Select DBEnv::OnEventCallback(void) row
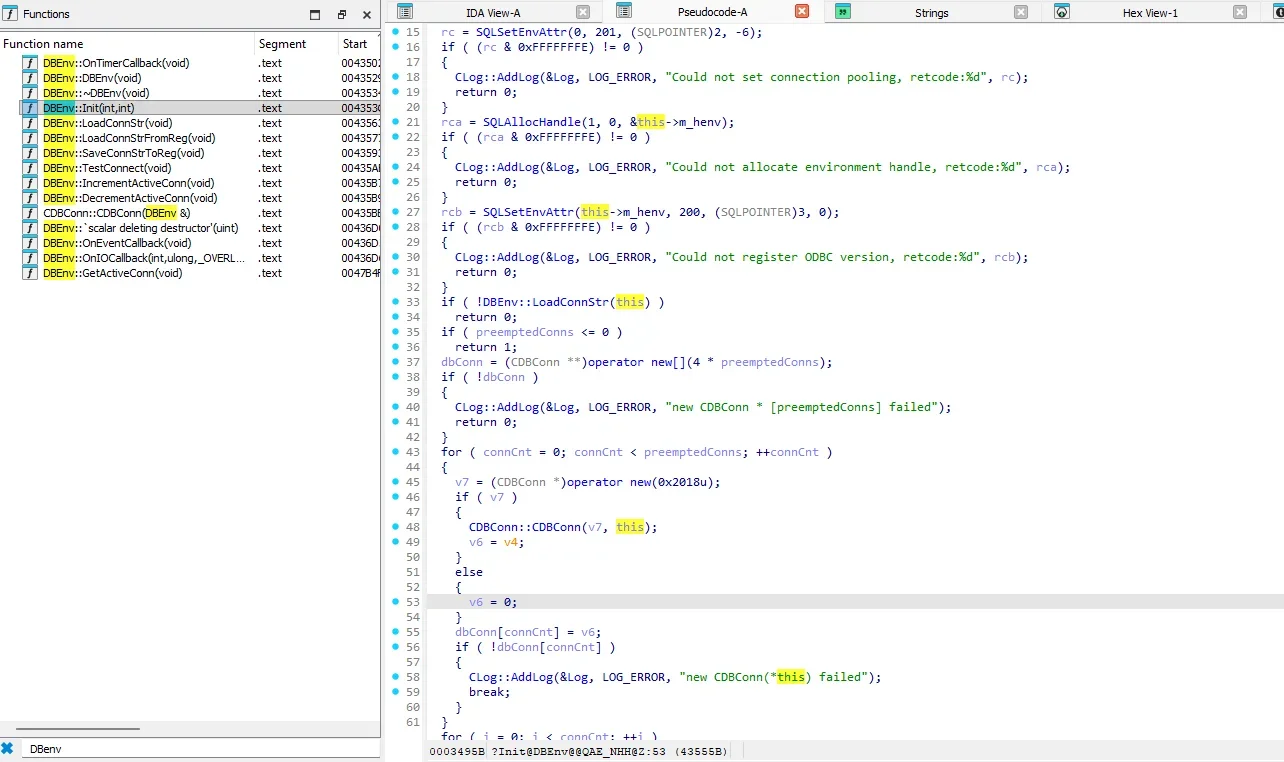1284x762 pixels. (190, 243)
